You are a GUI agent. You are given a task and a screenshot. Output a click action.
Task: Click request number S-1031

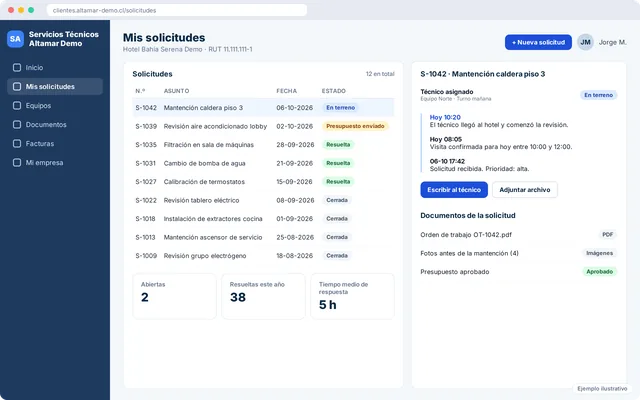click(146, 163)
